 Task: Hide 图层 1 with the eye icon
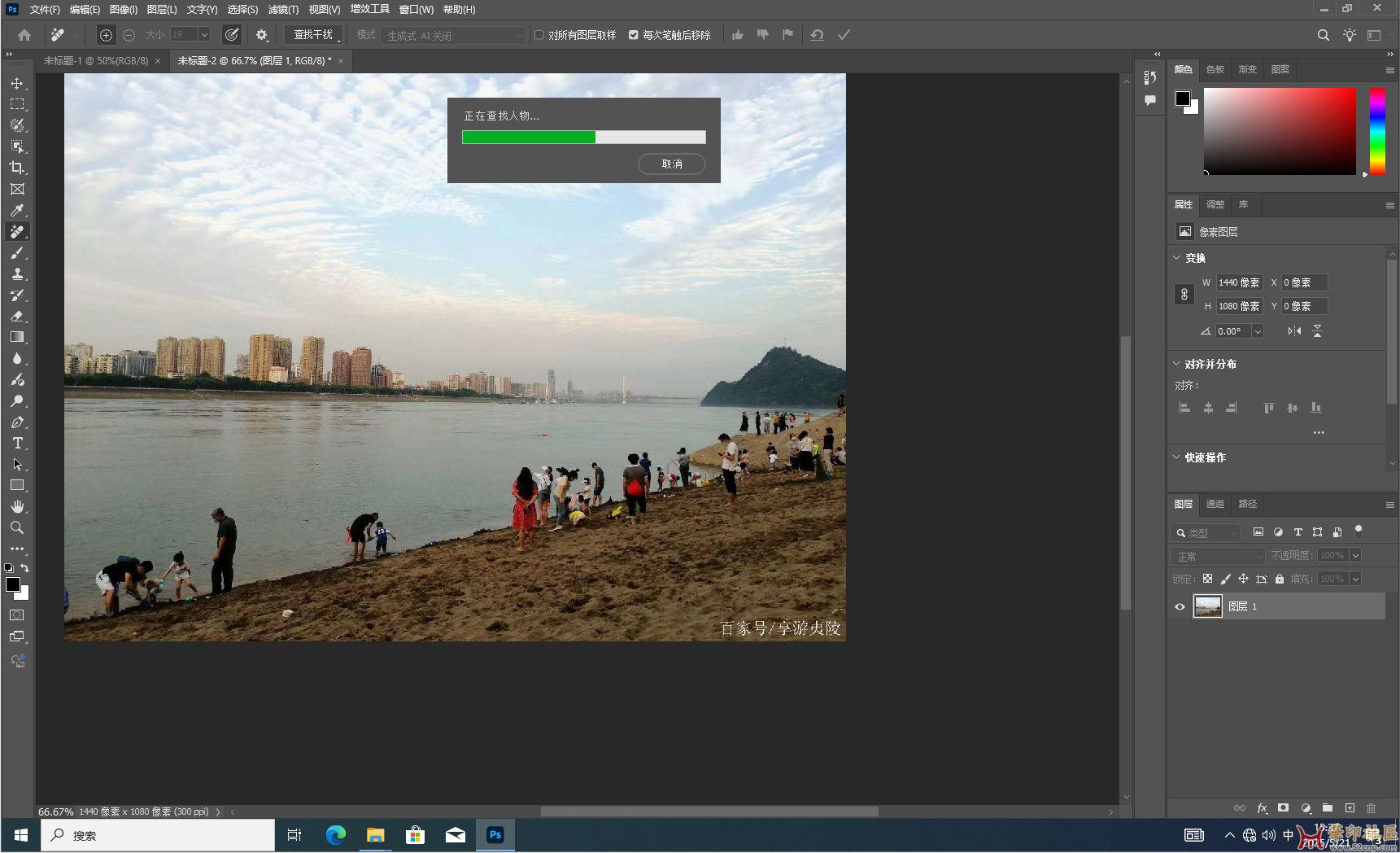(x=1180, y=606)
